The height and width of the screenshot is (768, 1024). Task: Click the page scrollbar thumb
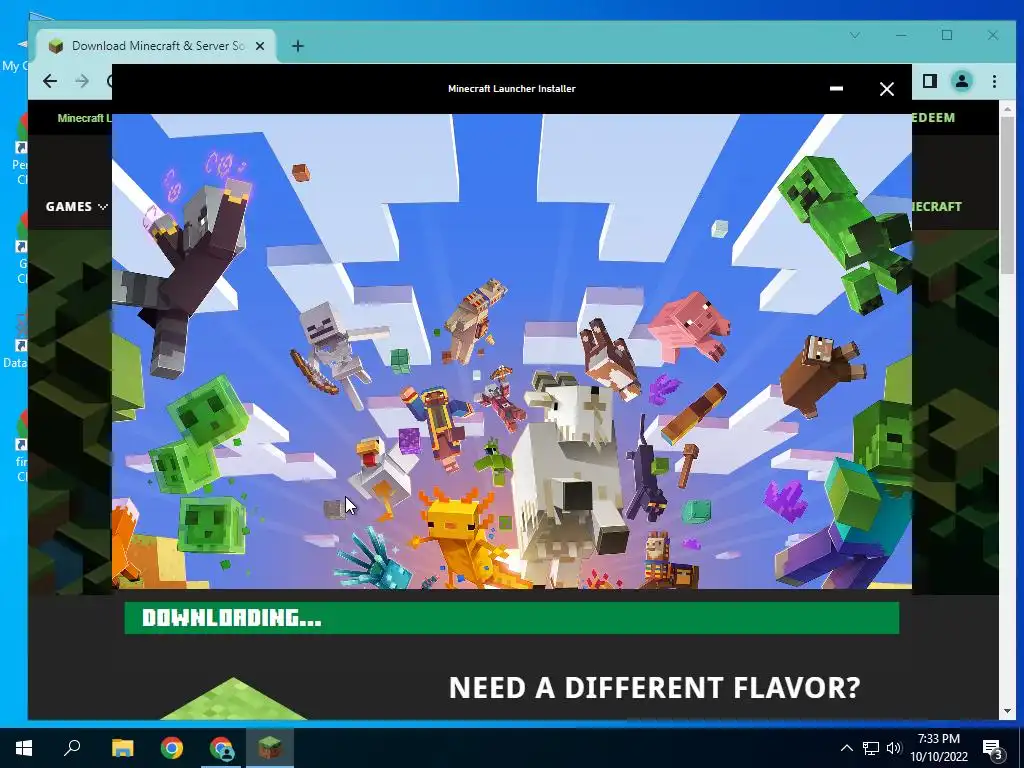click(1006, 196)
